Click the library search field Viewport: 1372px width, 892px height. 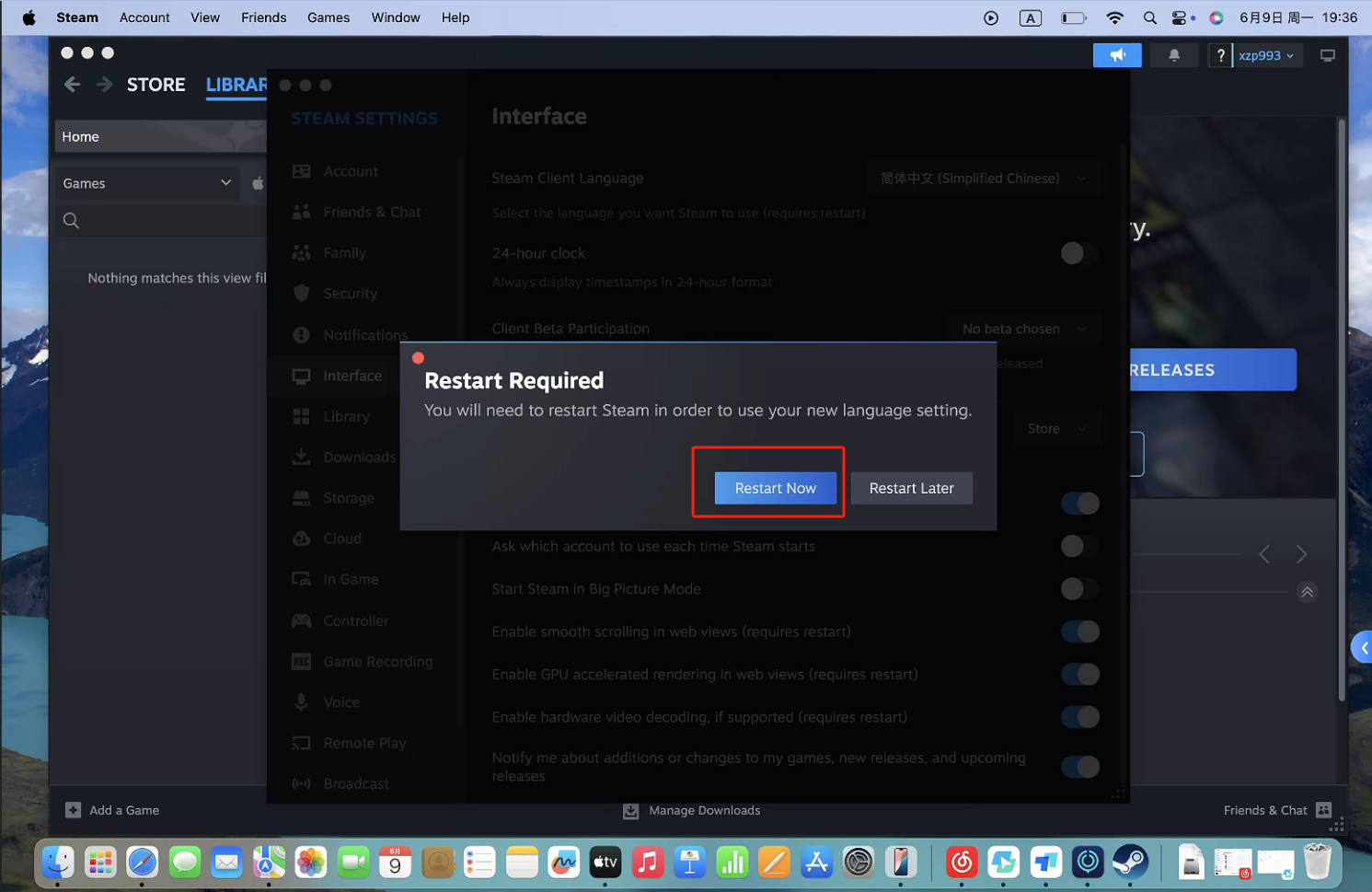[x=161, y=221]
